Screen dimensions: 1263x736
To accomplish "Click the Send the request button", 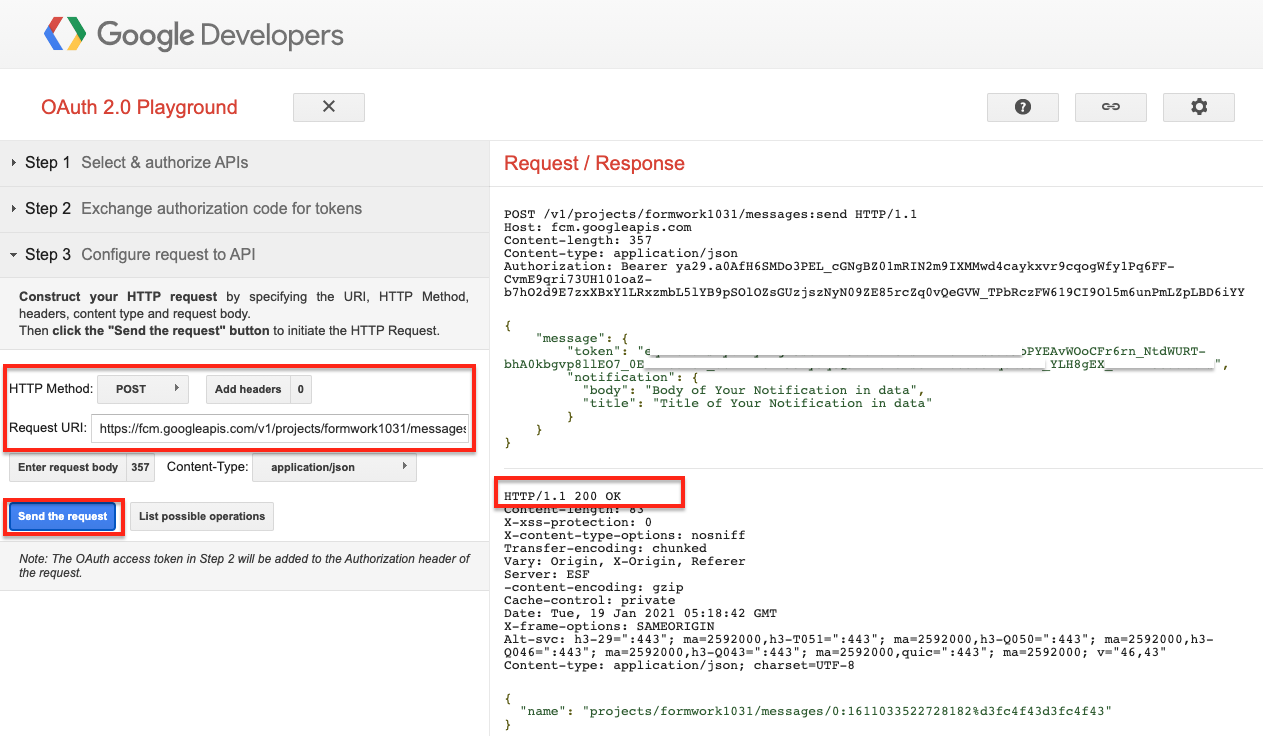I will [x=63, y=516].
